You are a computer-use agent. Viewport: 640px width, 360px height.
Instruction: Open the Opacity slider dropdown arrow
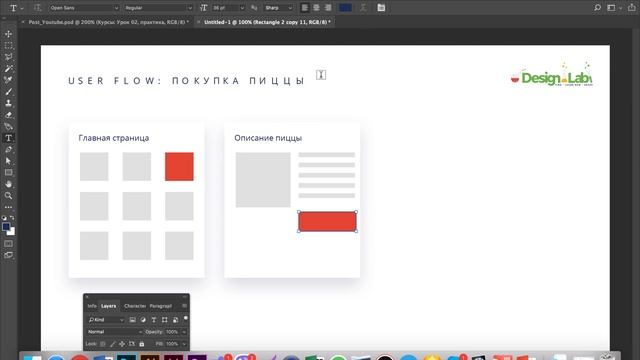click(184, 332)
